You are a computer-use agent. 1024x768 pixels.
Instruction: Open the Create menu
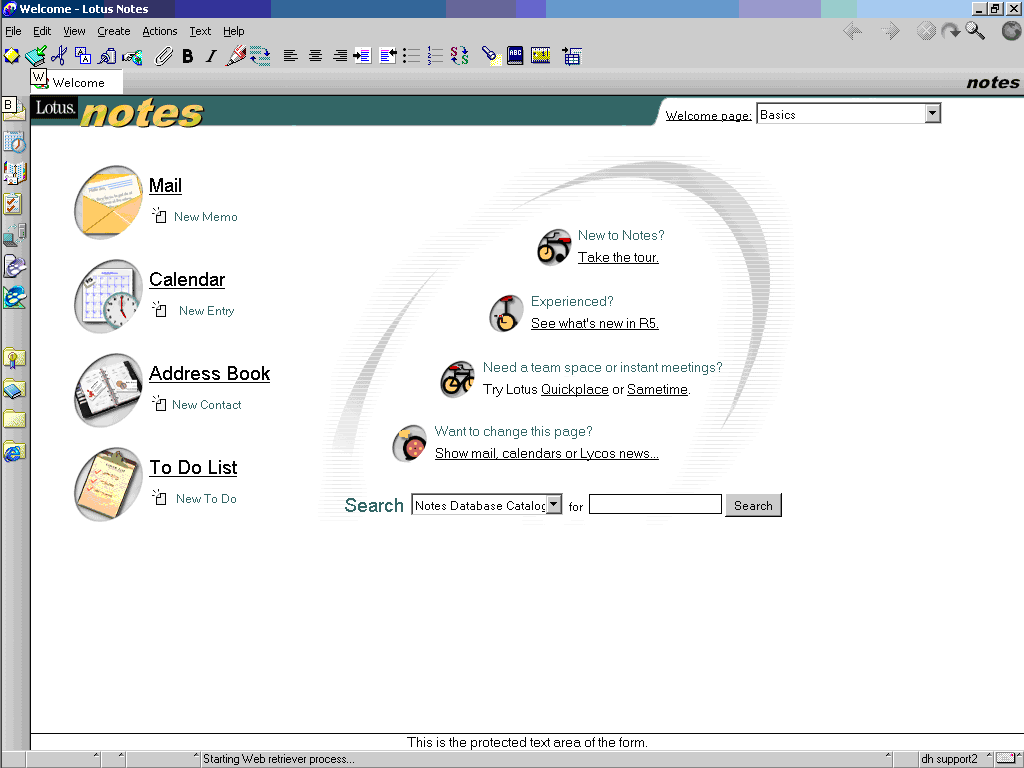pos(113,31)
